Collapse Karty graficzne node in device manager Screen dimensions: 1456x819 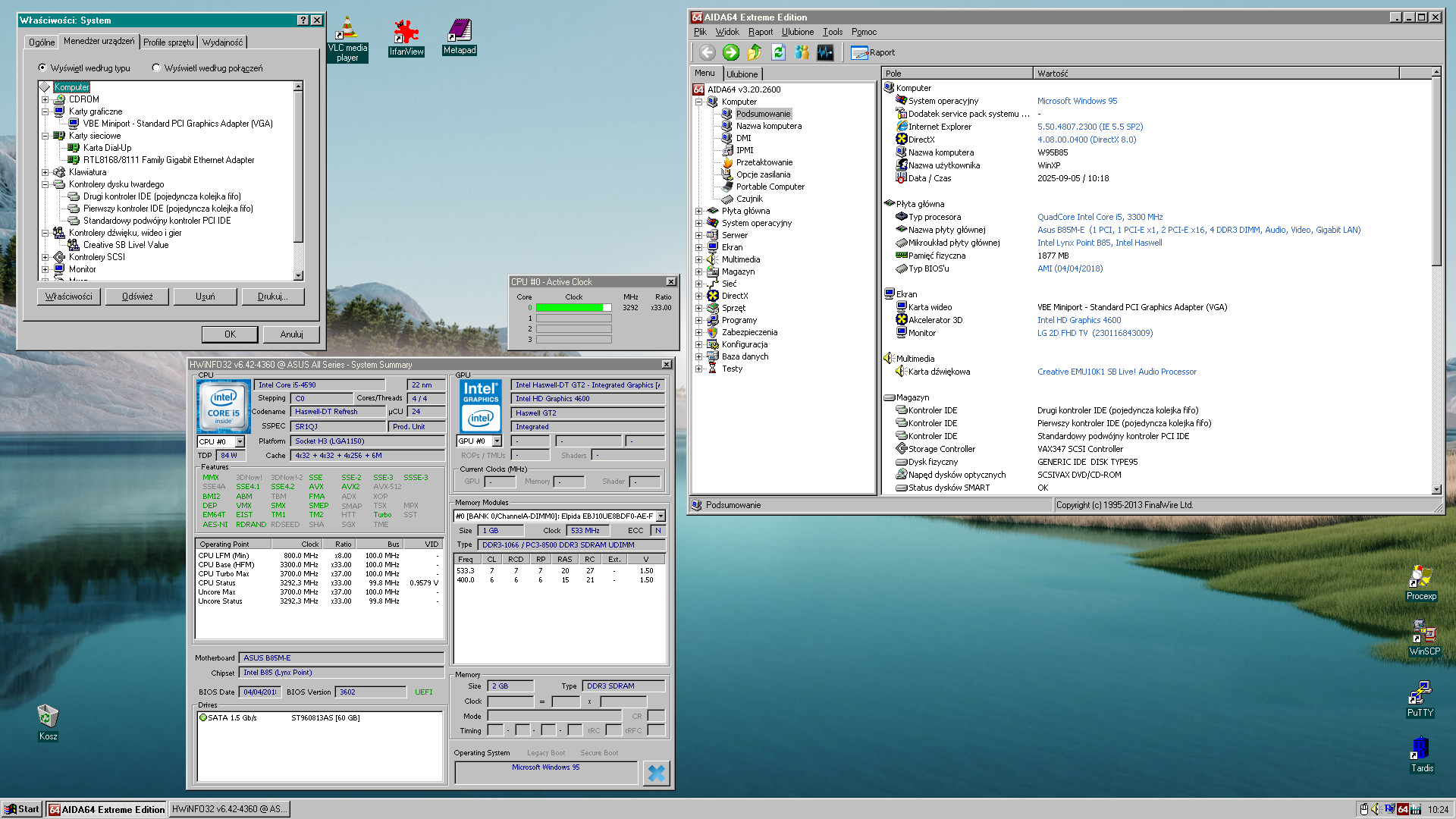45,111
